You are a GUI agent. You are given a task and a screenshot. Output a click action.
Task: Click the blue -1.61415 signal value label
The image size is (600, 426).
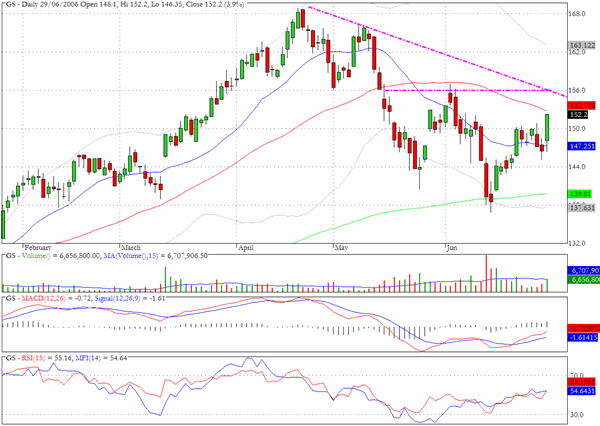tap(584, 338)
